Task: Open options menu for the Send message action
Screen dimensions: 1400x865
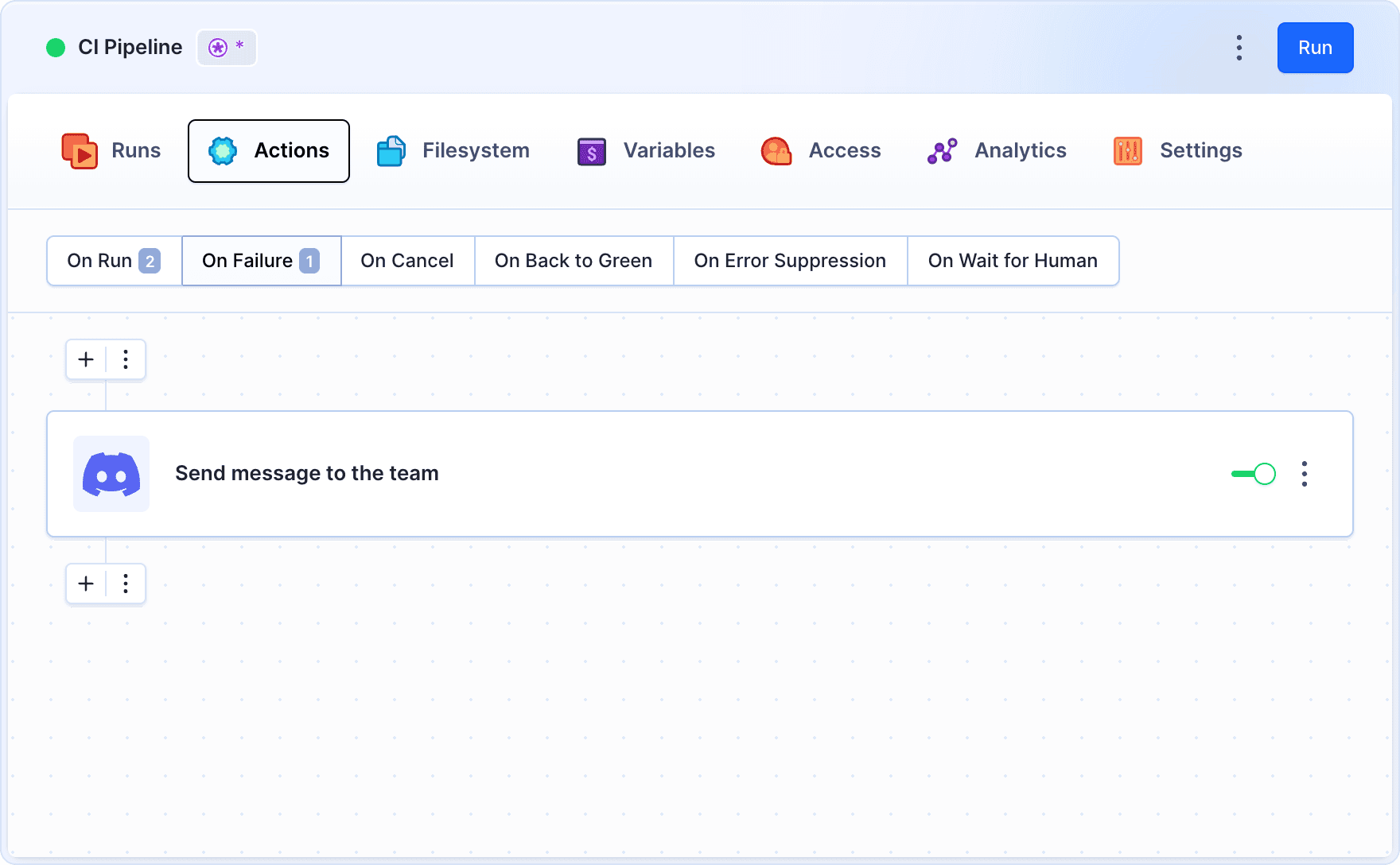Action: coord(1304,474)
